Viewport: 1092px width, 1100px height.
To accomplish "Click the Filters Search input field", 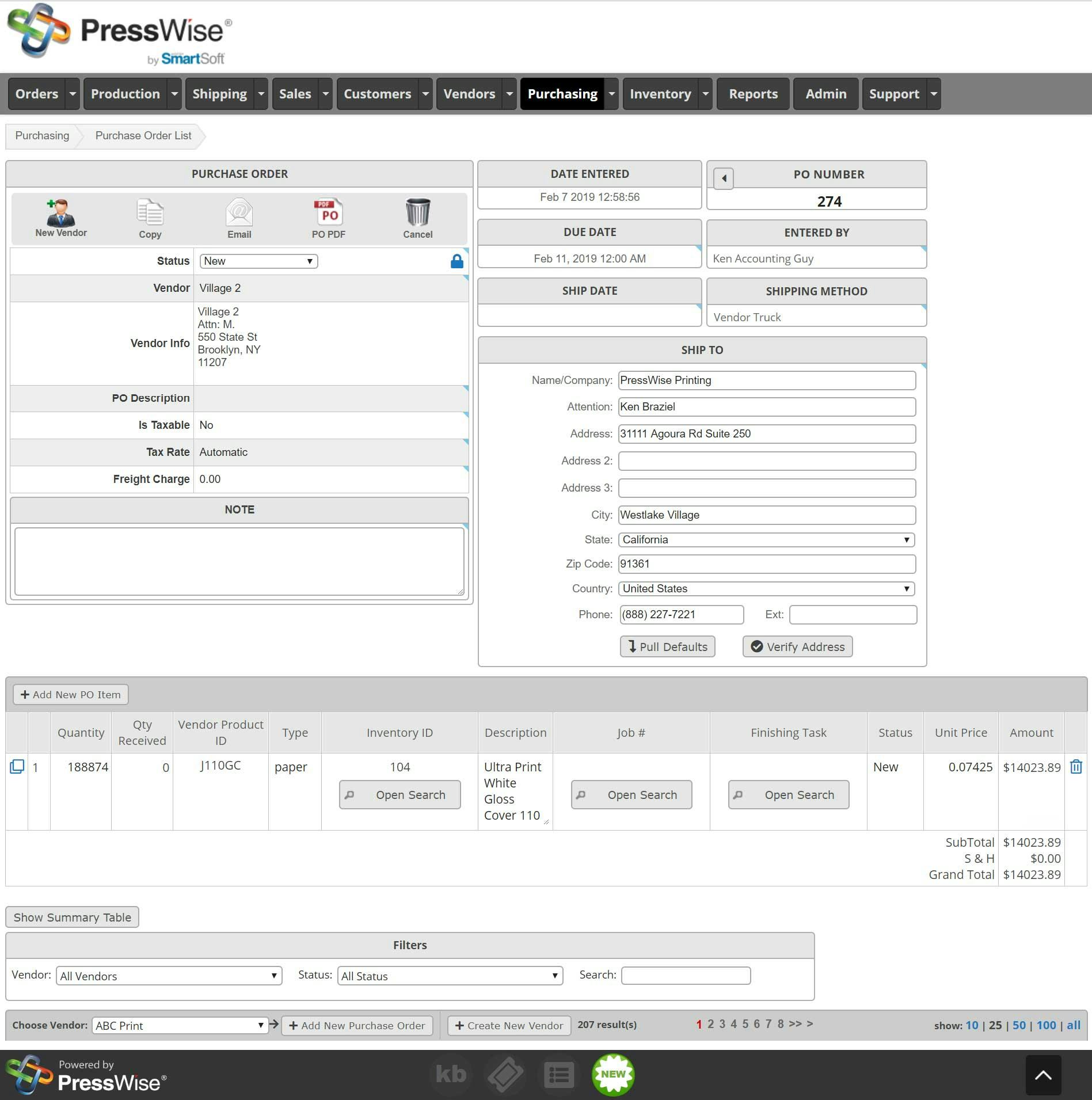I will pos(686,976).
